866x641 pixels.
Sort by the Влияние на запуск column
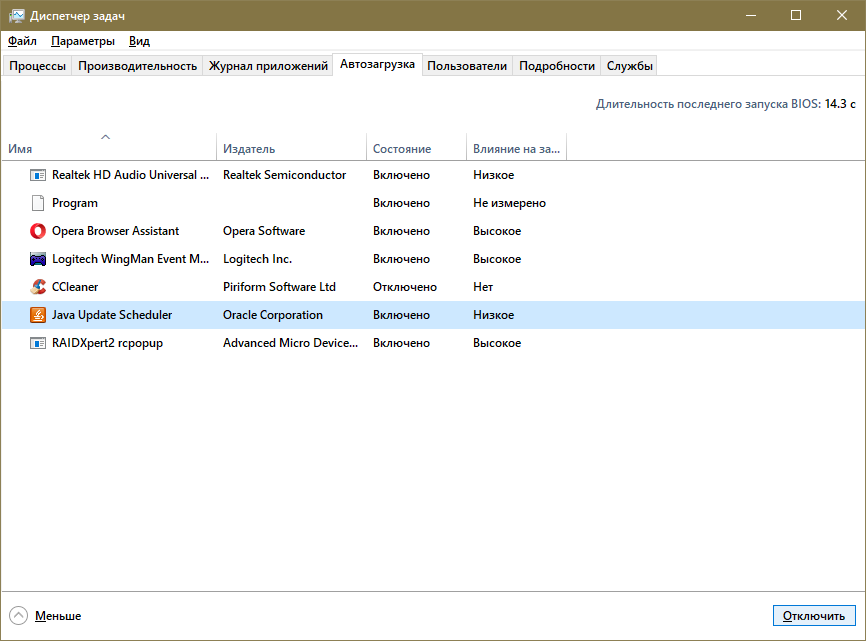[516, 149]
